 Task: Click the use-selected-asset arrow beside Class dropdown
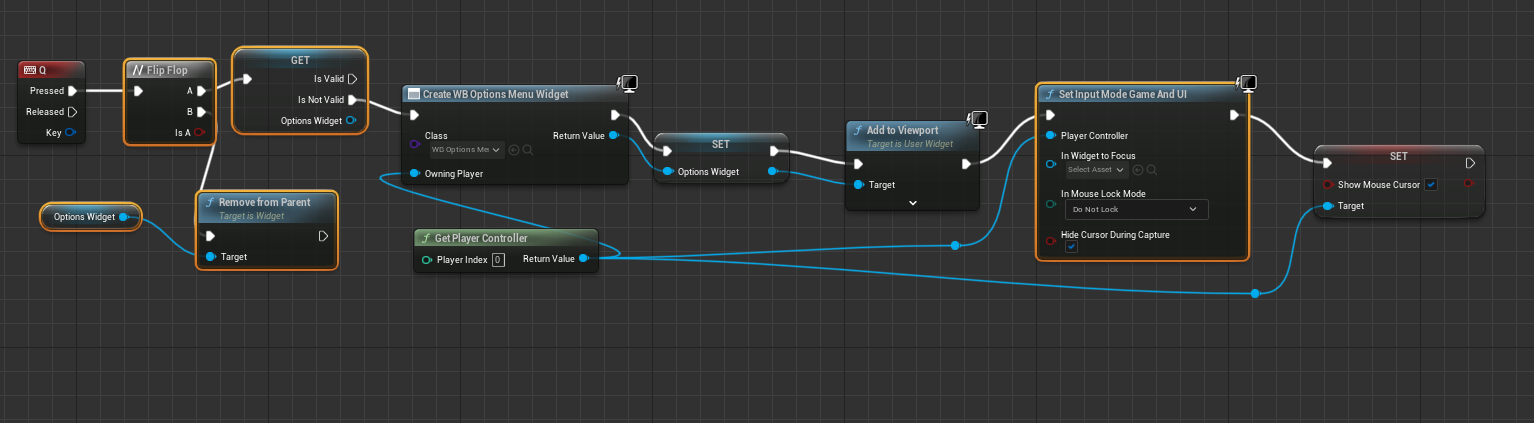point(514,150)
